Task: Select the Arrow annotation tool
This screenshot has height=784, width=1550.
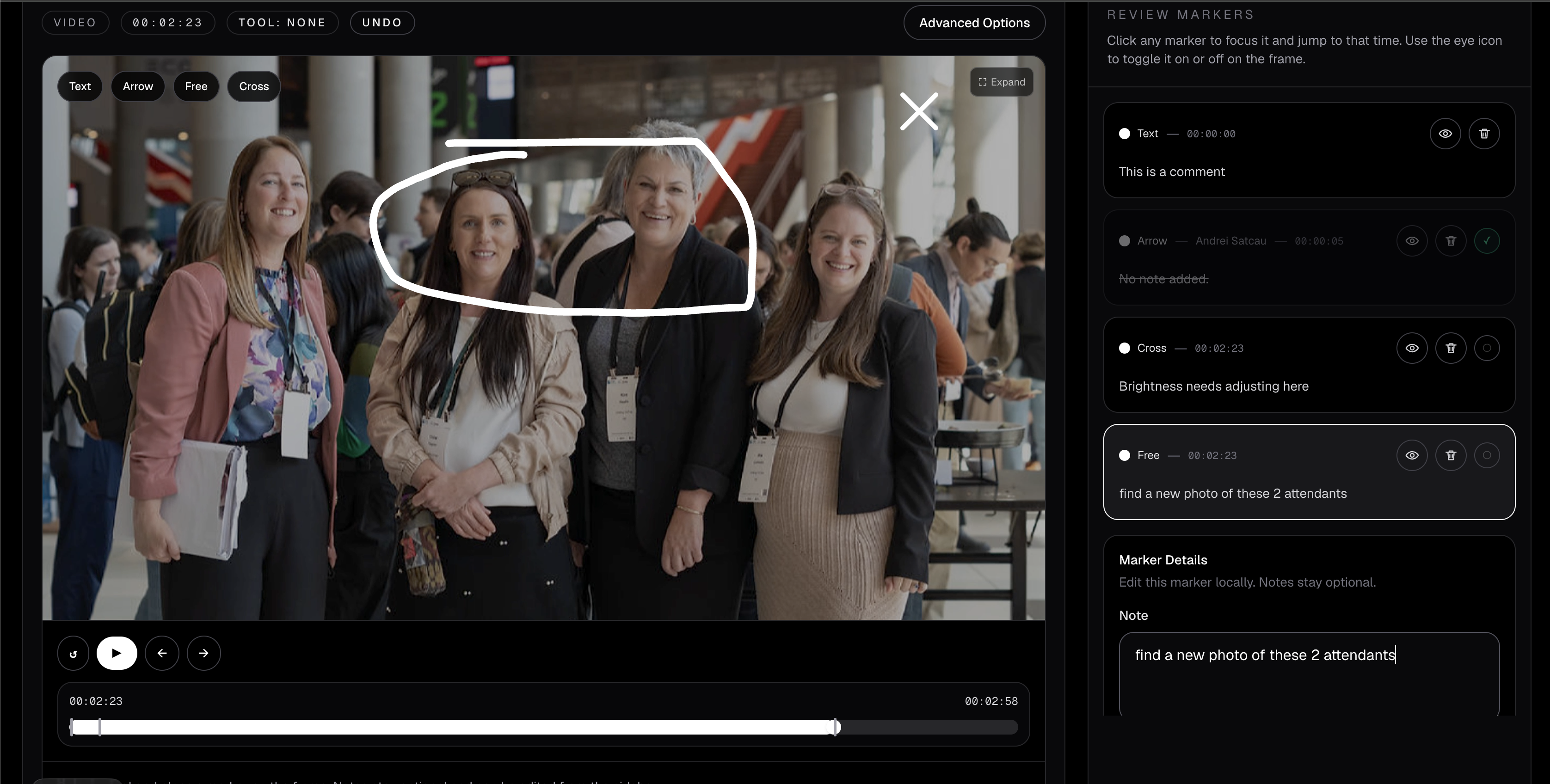Action: pos(138,86)
